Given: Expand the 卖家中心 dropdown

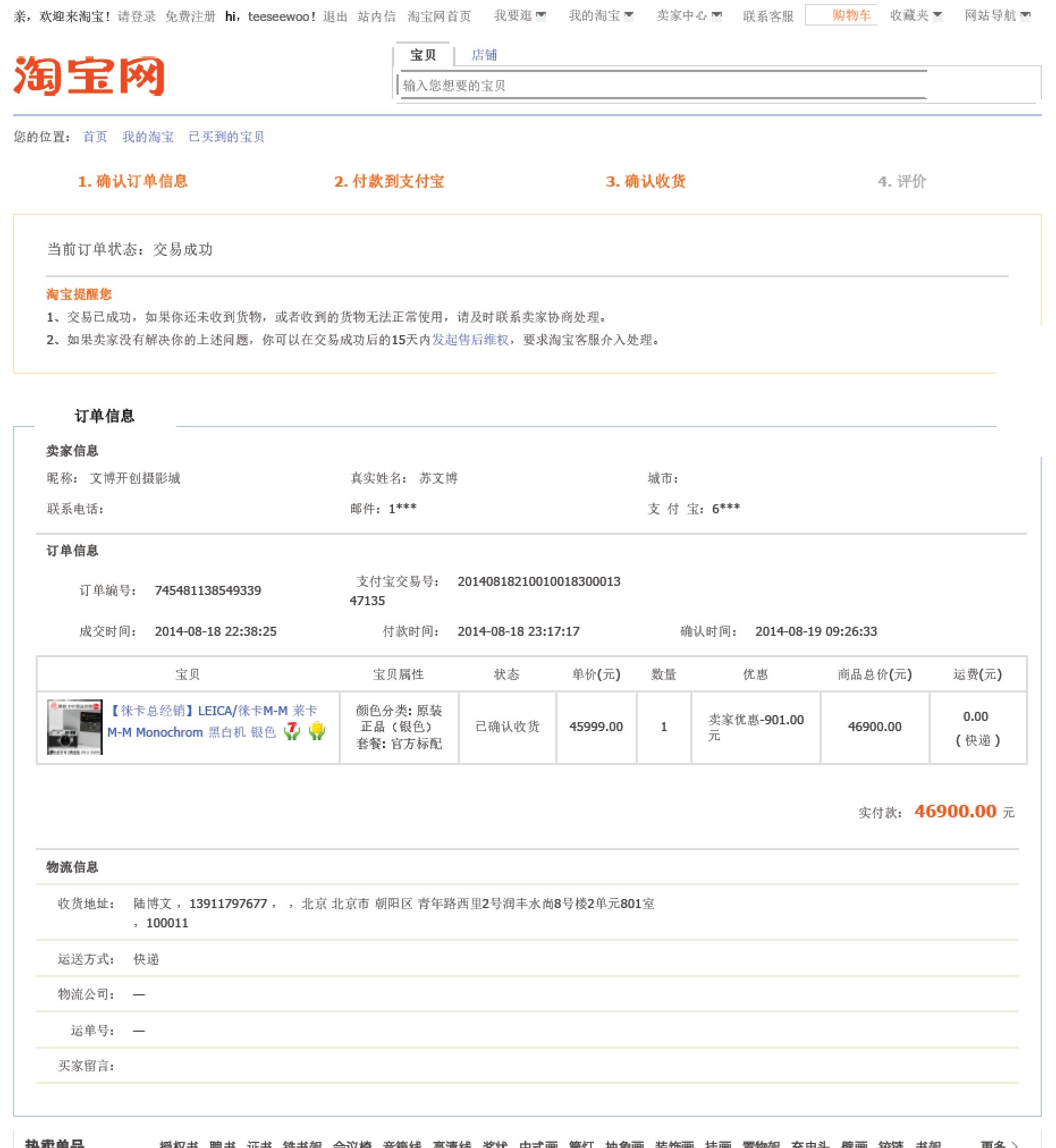Looking at the screenshot, I should click(x=689, y=16).
